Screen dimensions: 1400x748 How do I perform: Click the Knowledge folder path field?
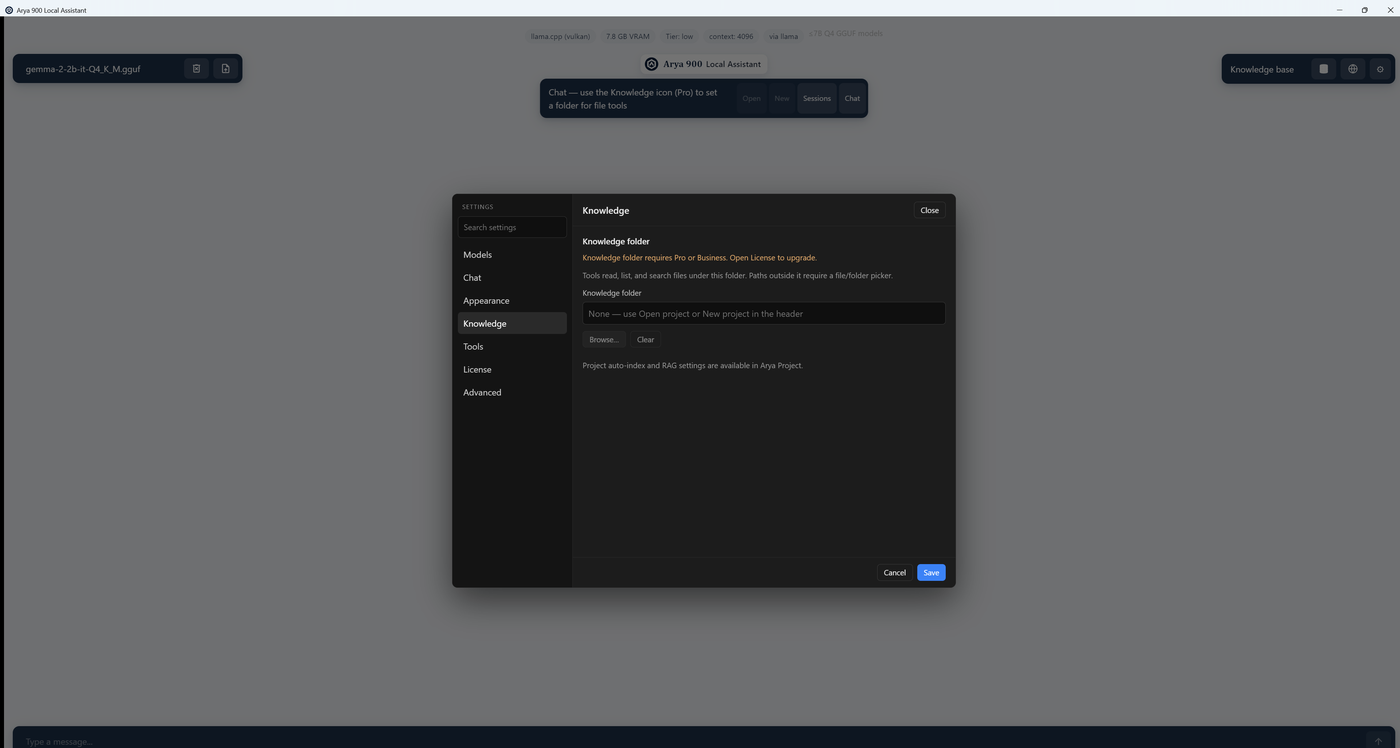[x=764, y=314]
